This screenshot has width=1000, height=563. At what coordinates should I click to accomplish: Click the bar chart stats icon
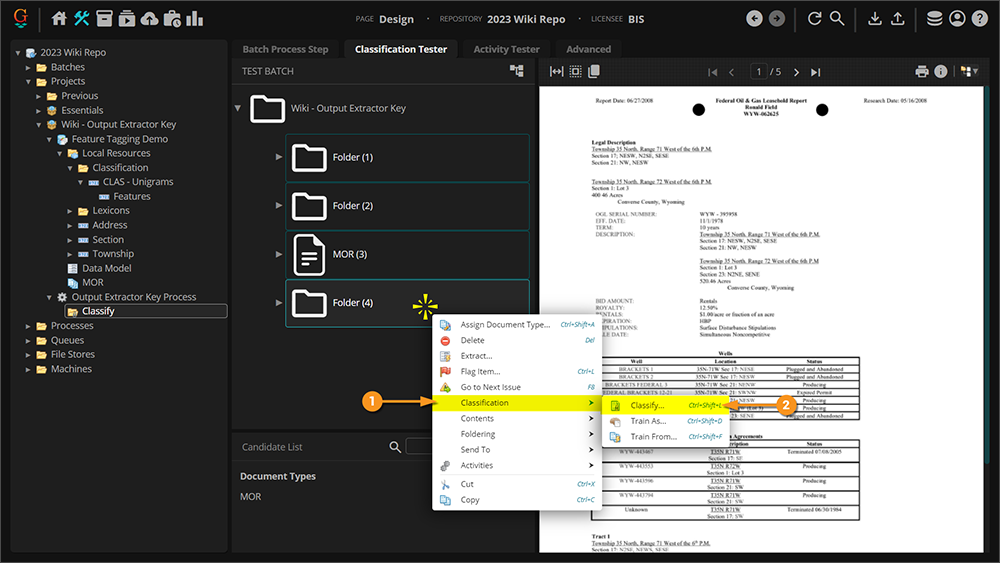pos(194,19)
